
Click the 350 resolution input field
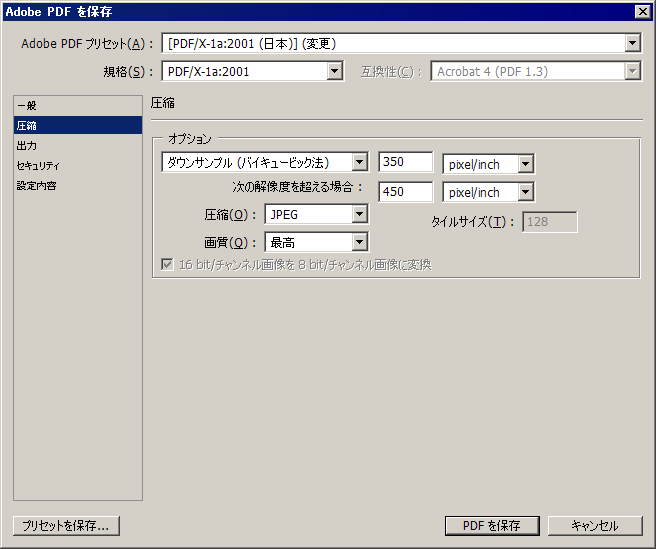point(405,163)
